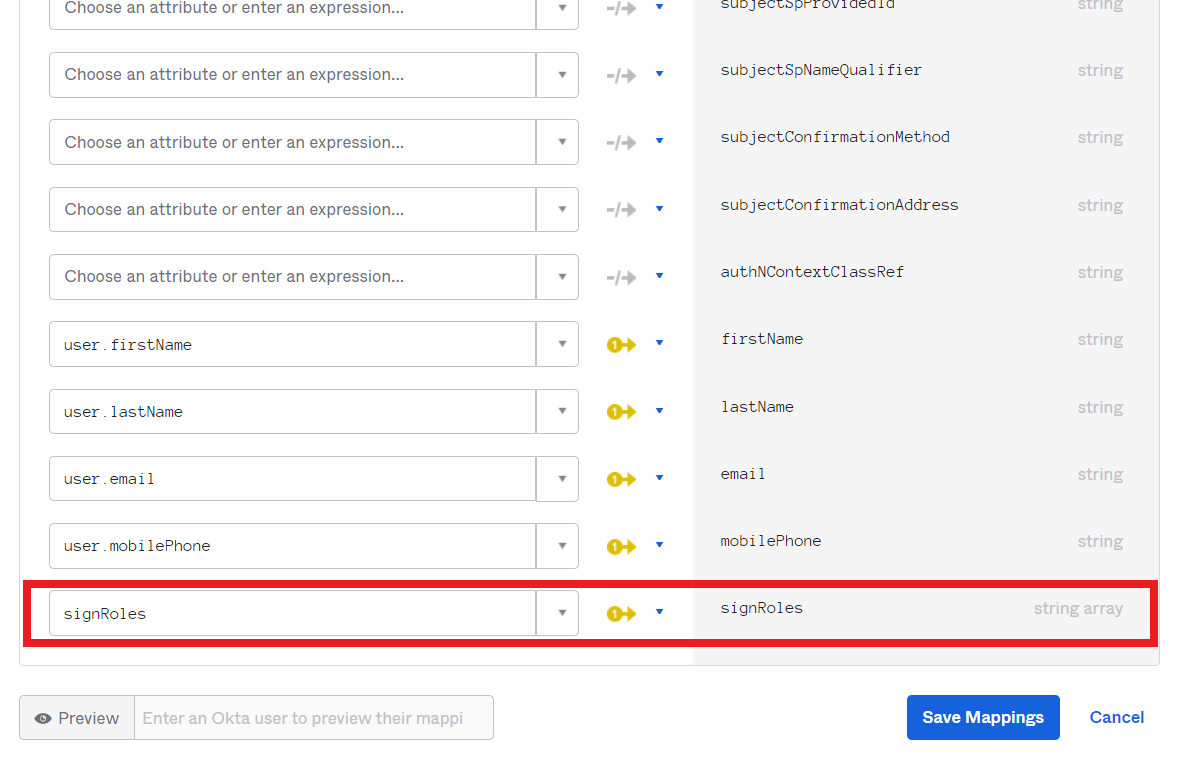This screenshot has width=1180, height=766.
Task: Click the yellow mapping icon for email
Action: click(x=621, y=479)
